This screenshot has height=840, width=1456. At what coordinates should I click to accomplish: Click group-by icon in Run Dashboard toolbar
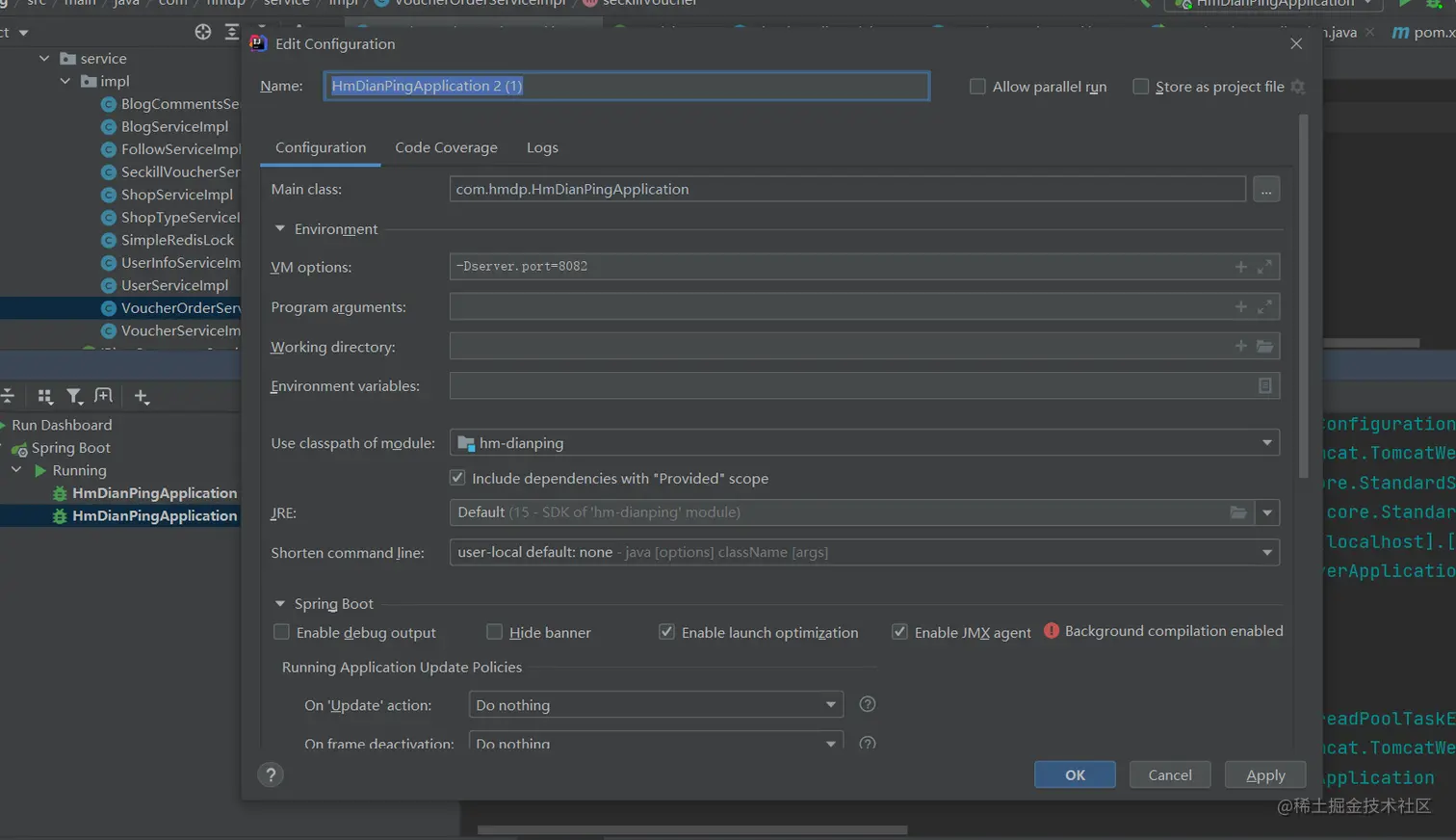[x=45, y=396]
